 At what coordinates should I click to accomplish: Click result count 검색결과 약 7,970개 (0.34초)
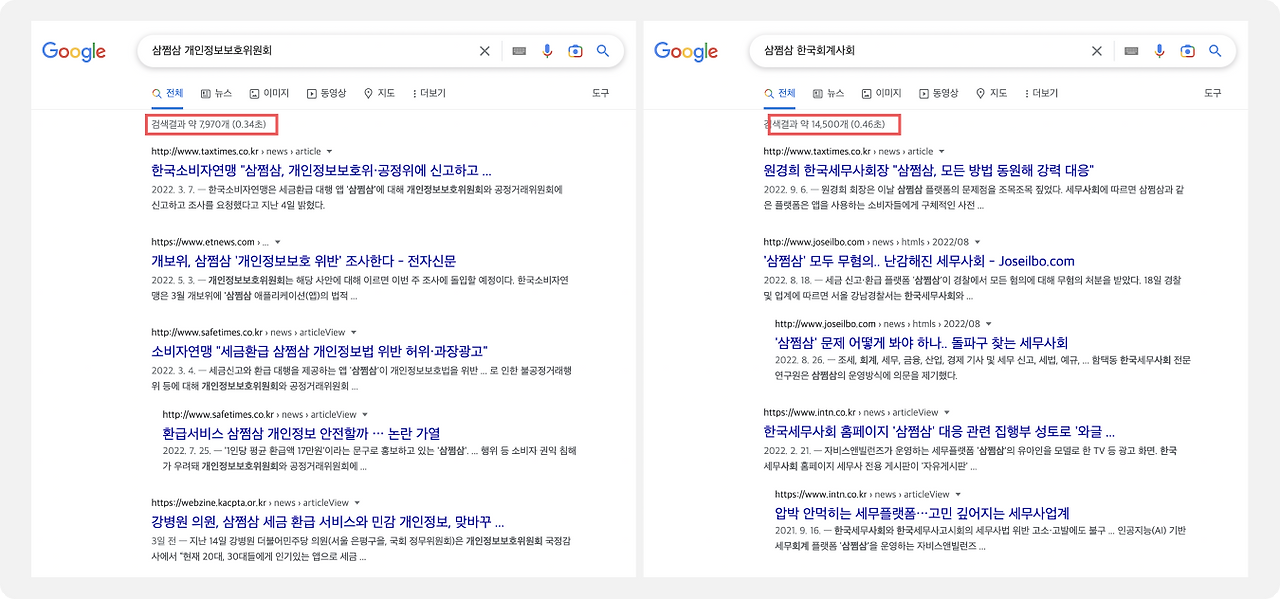click(208, 125)
